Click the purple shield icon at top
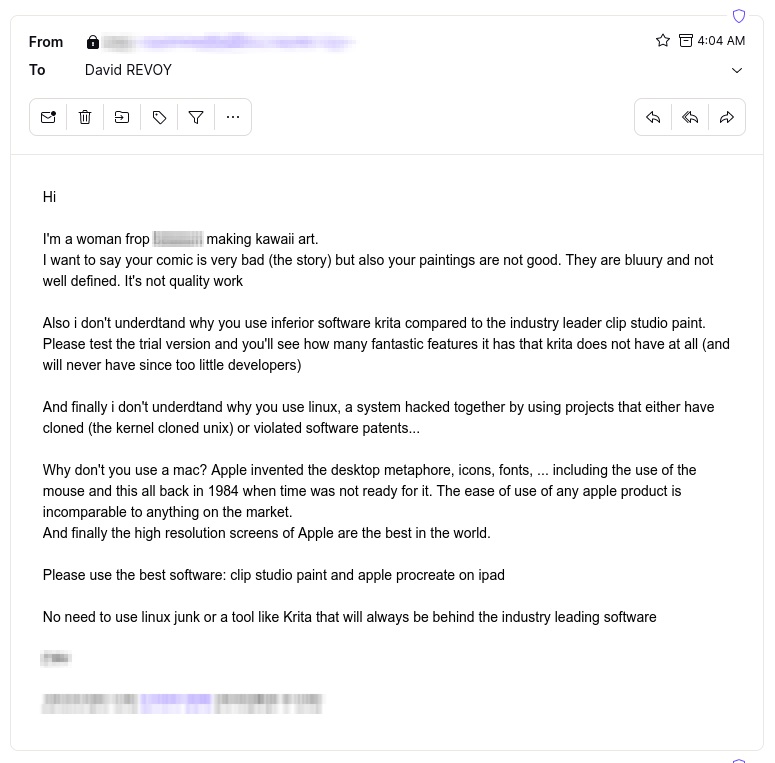 [739, 16]
